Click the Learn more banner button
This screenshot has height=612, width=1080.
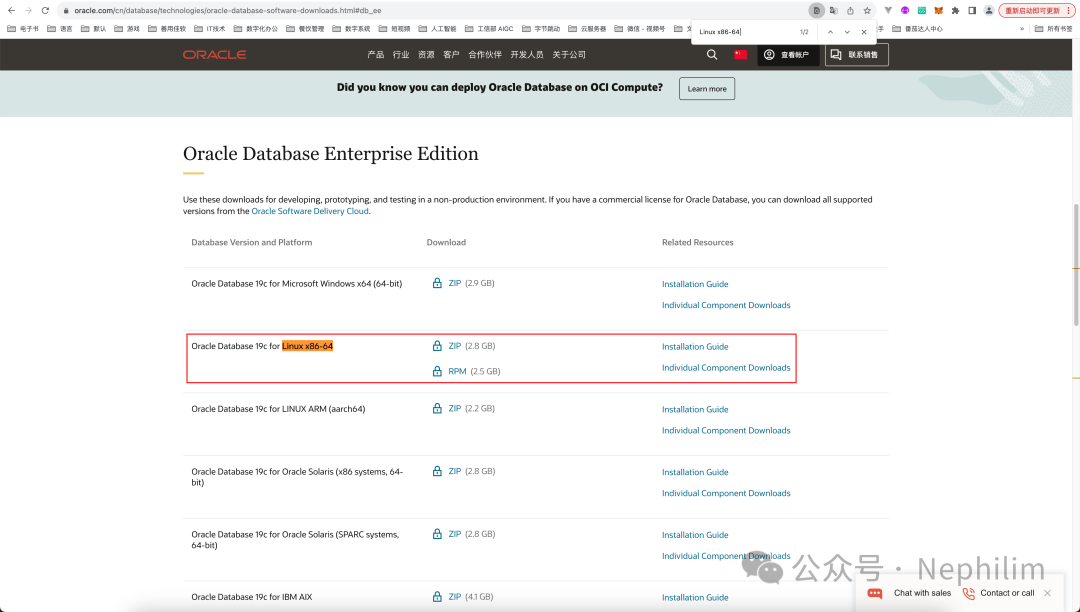[x=707, y=89]
